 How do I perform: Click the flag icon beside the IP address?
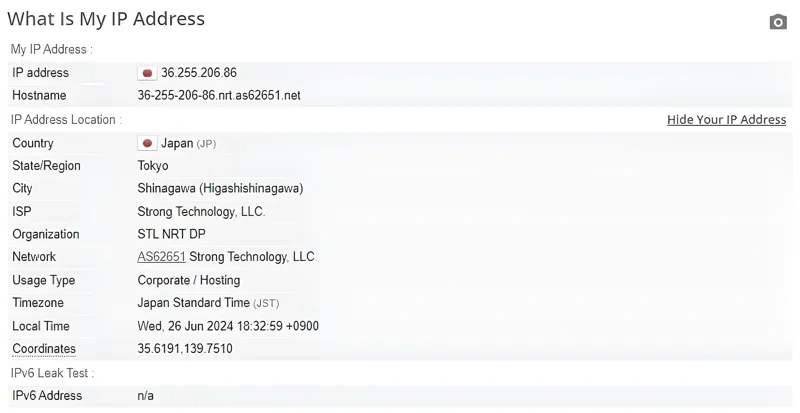[147, 73]
